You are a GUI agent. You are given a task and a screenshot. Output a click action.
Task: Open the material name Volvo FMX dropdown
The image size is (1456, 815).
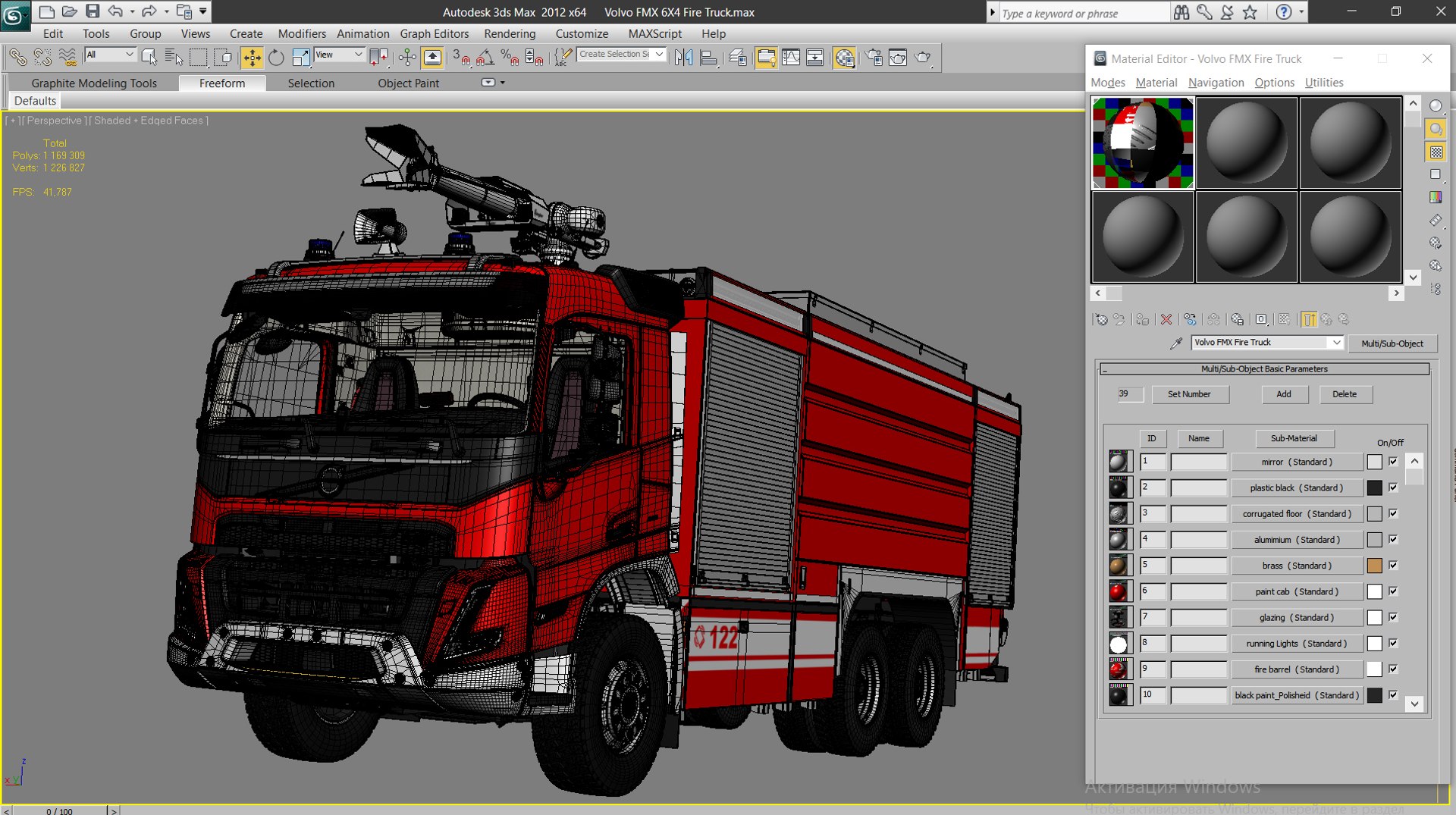point(1266,343)
